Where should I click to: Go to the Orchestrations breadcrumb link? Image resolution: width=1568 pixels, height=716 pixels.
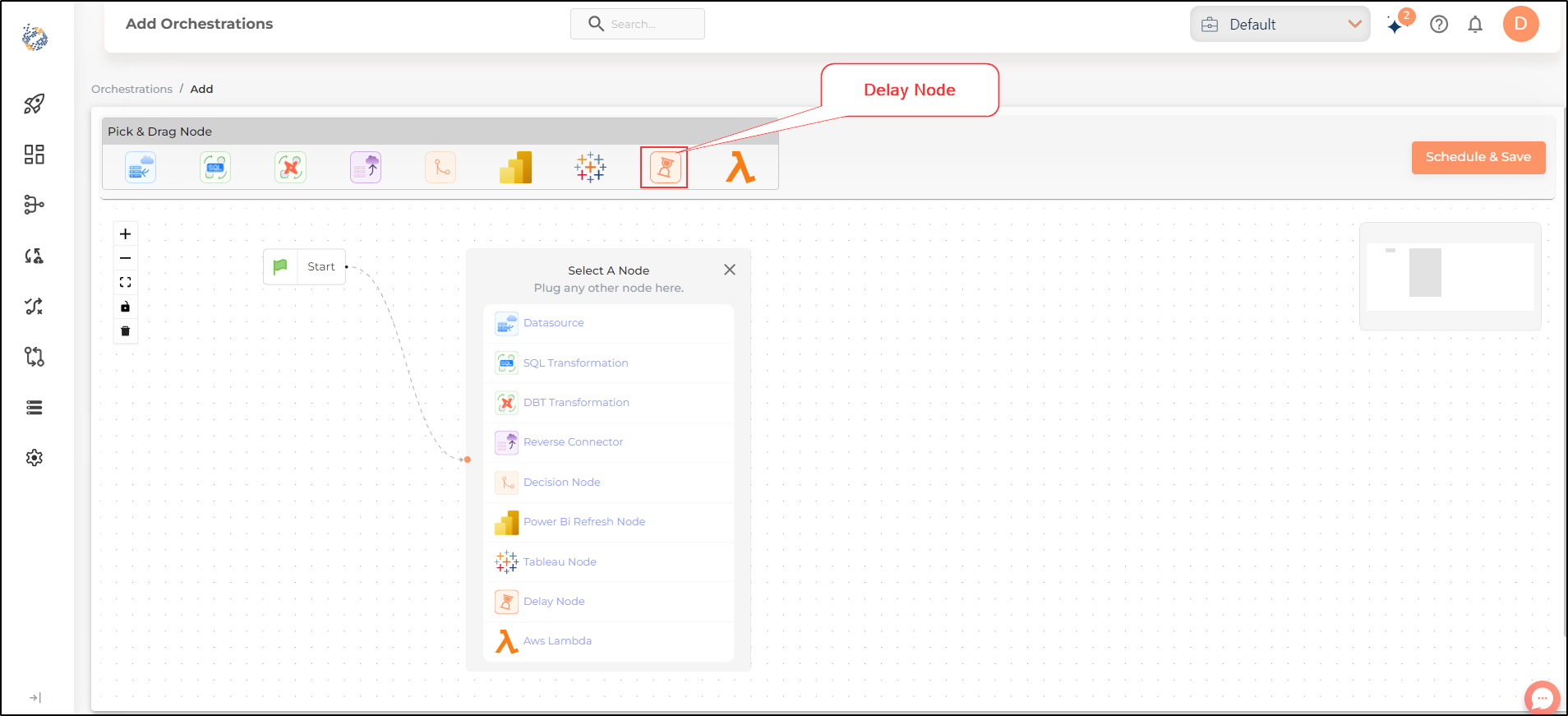[131, 89]
